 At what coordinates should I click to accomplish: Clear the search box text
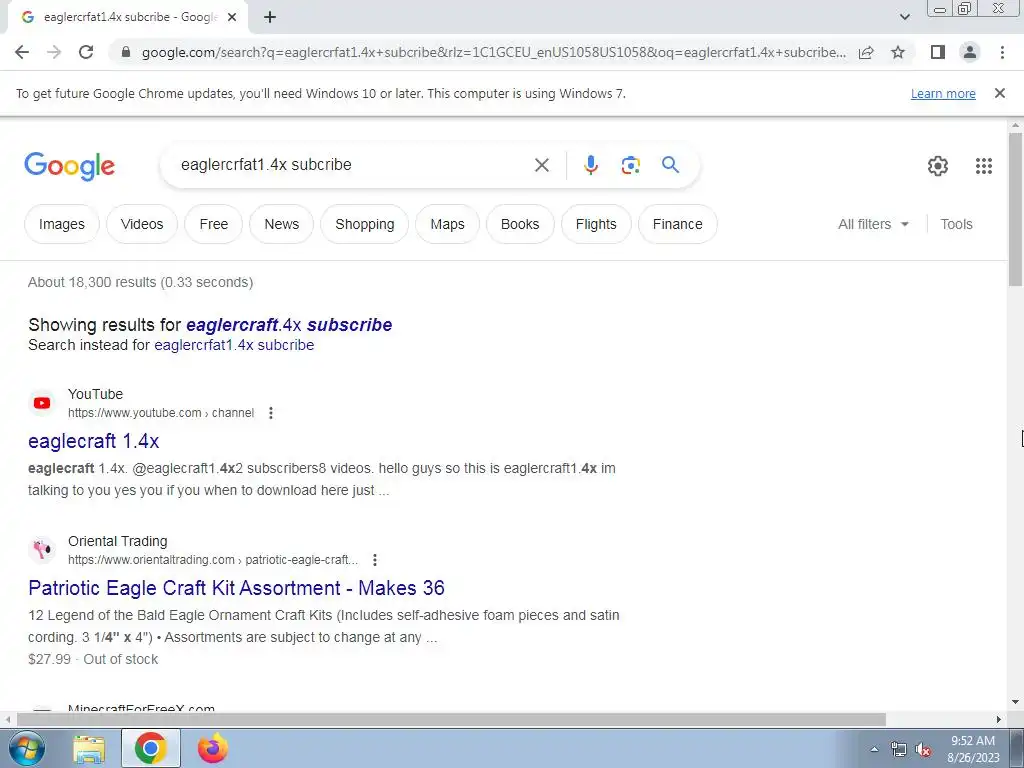(541, 165)
